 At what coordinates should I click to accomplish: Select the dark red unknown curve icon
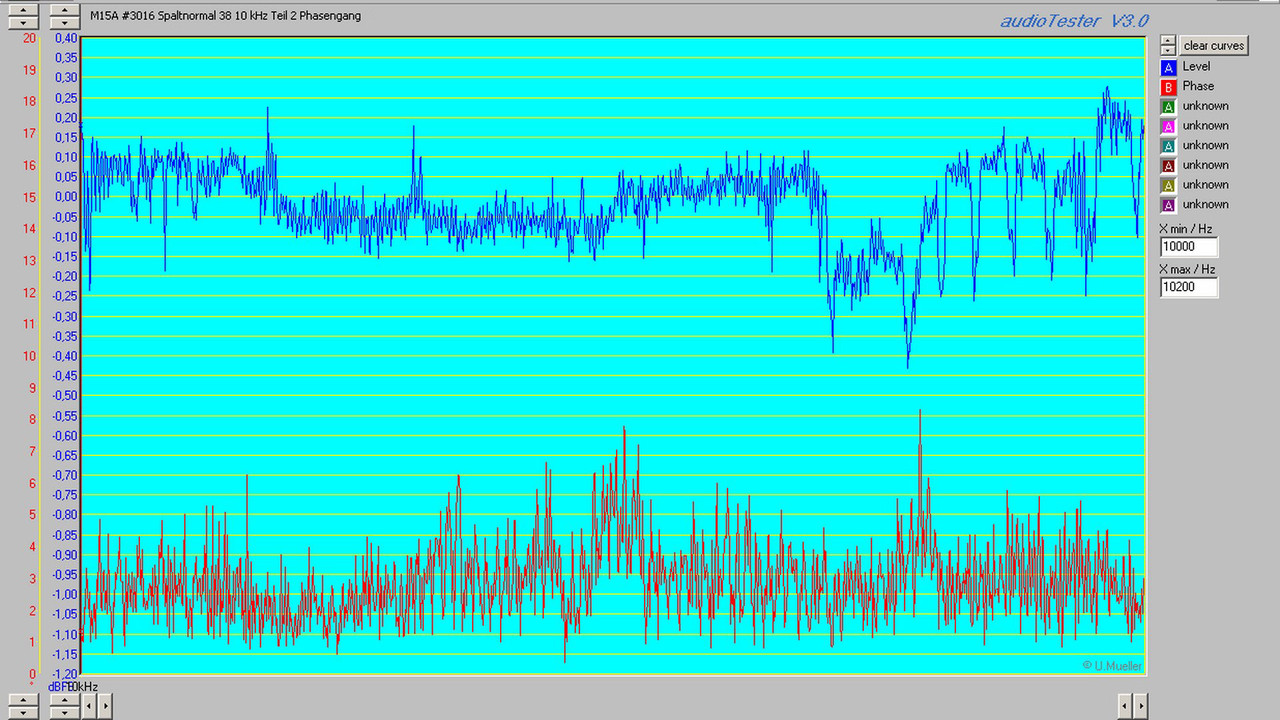coord(1167,165)
